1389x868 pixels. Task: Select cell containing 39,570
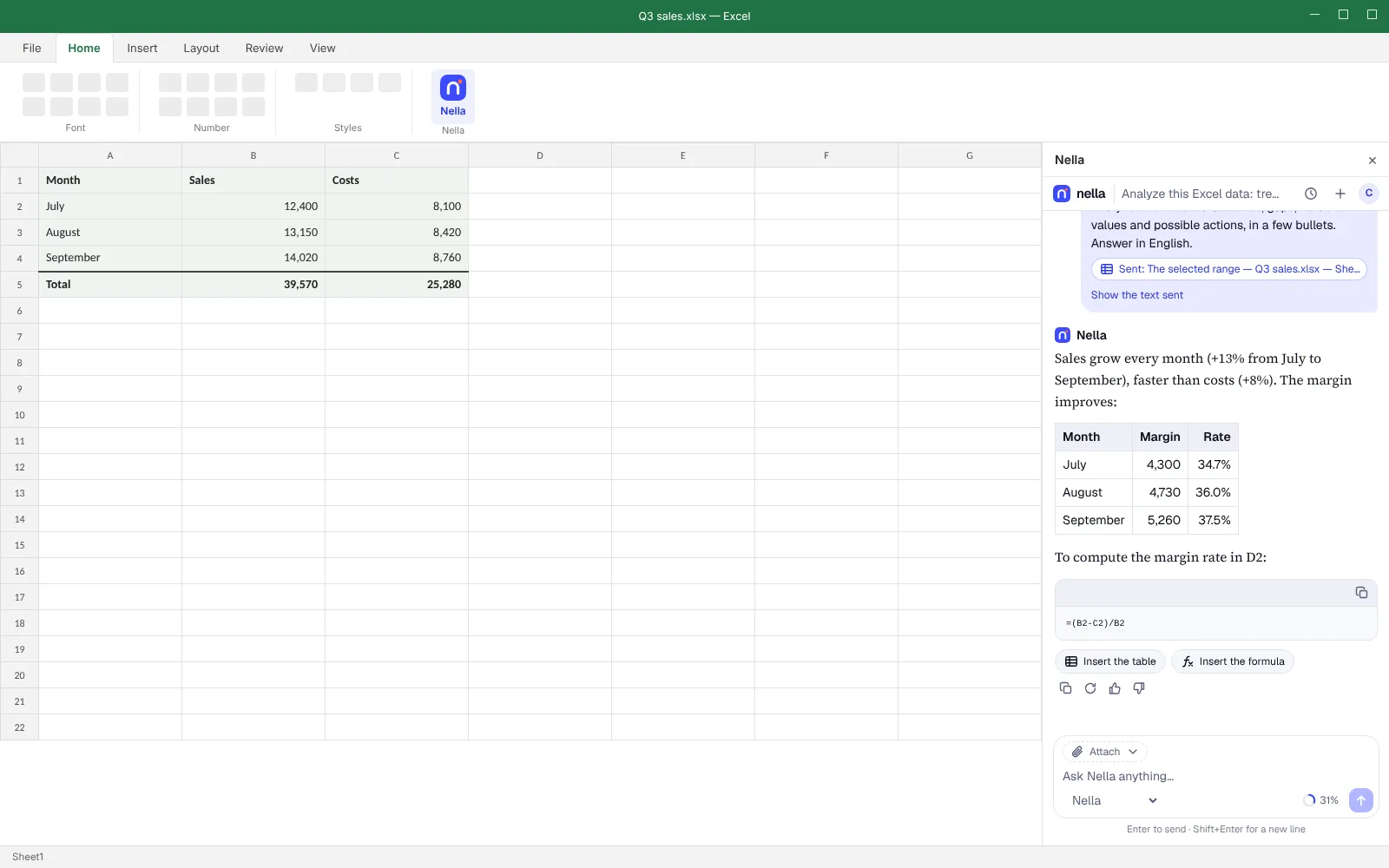tap(253, 284)
